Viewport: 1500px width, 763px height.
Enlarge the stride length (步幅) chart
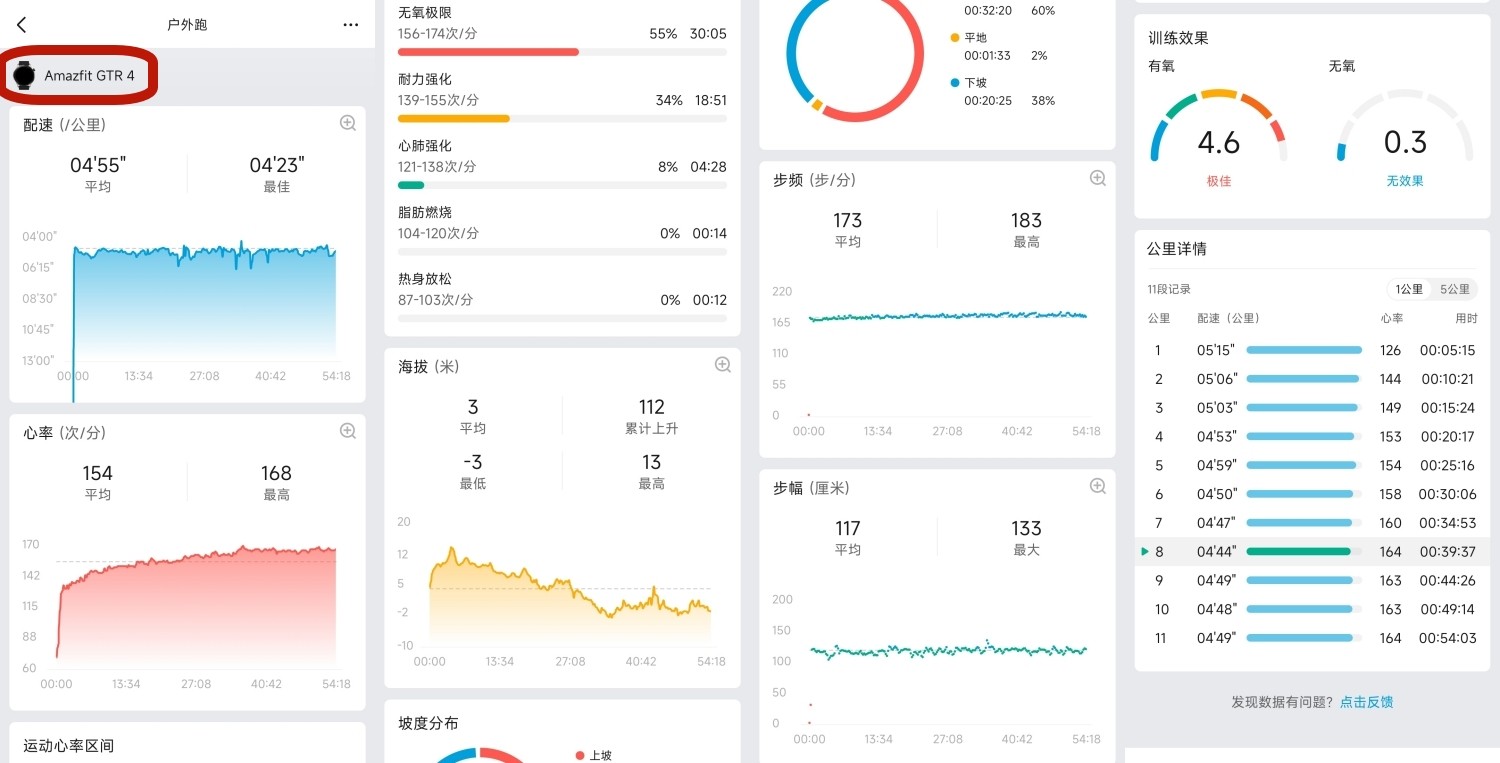(x=1097, y=486)
